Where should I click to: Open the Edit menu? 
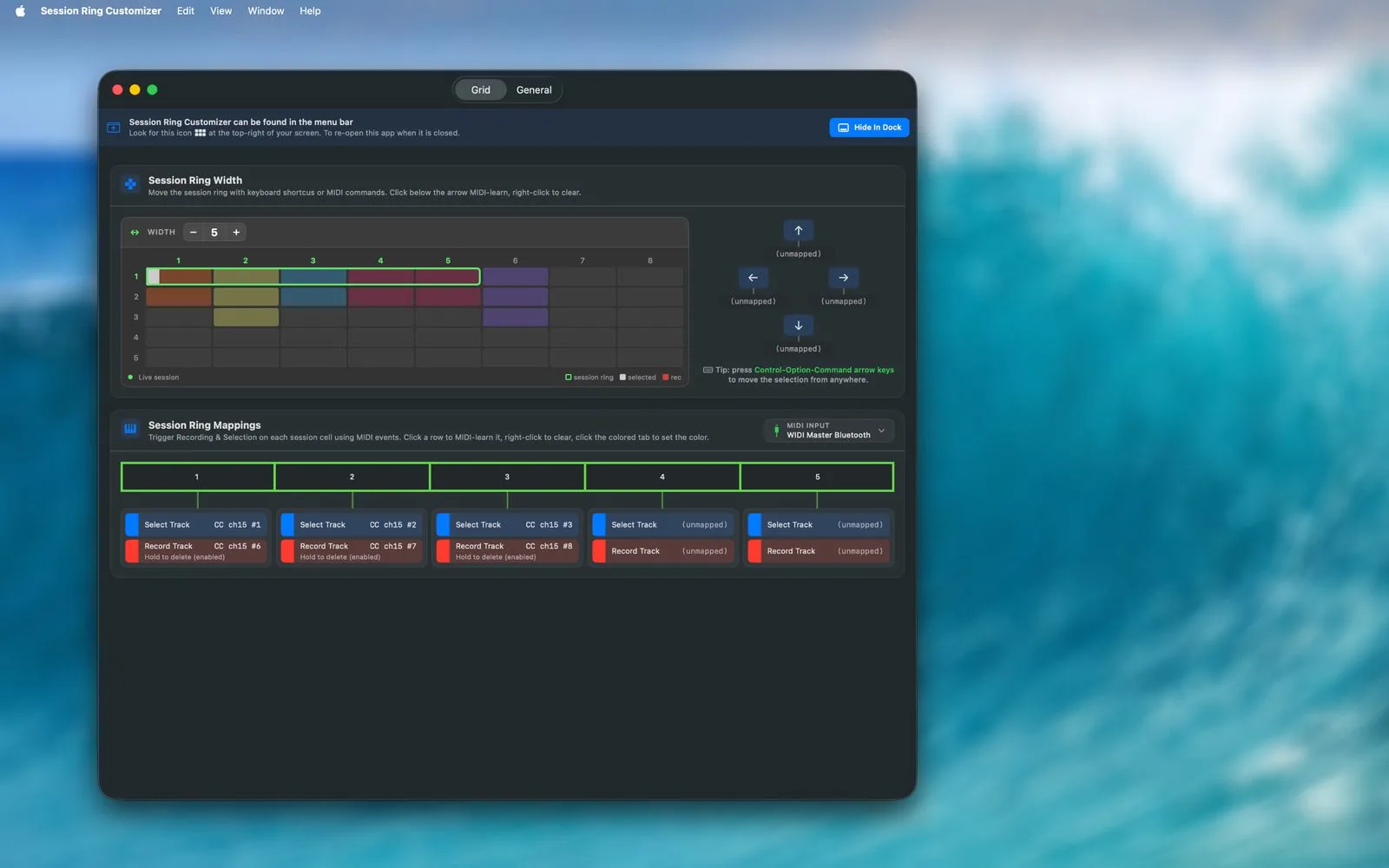click(x=186, y=11)
